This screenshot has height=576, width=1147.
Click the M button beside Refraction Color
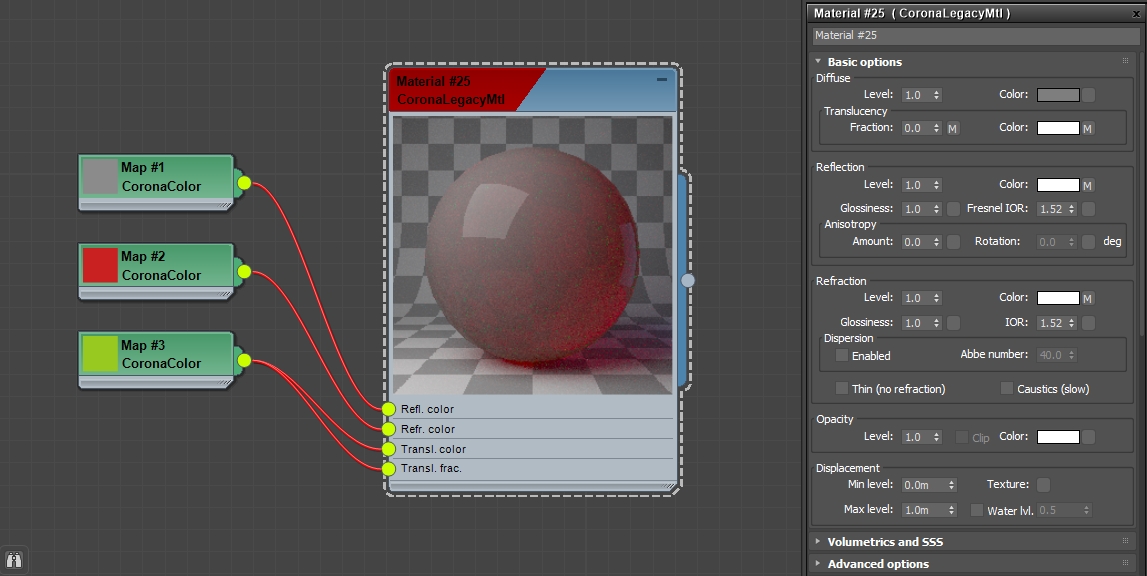1090,297
